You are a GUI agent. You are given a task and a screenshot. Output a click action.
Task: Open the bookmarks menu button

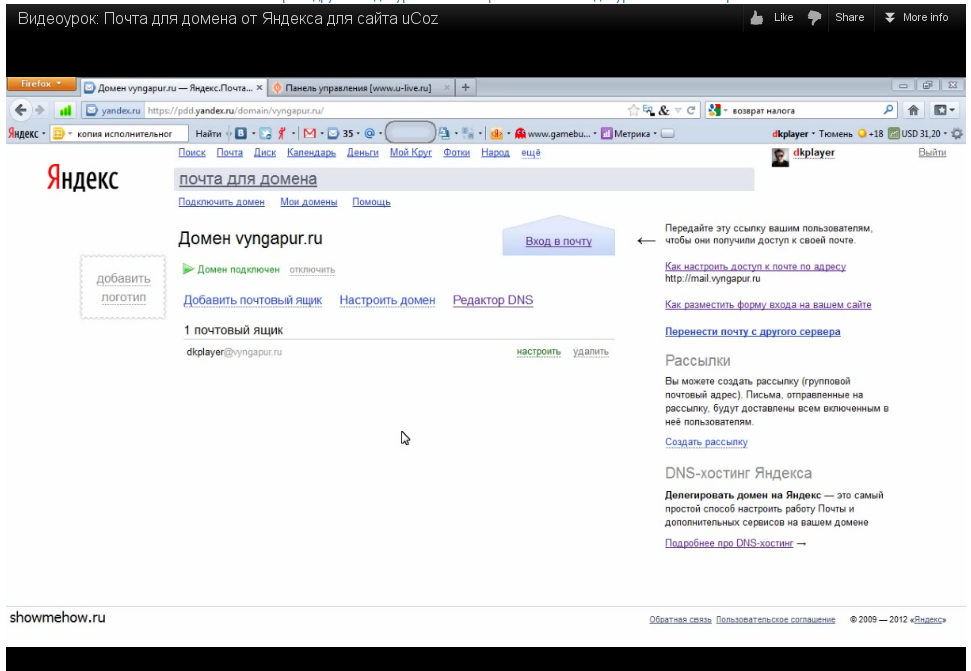point(944,110)
